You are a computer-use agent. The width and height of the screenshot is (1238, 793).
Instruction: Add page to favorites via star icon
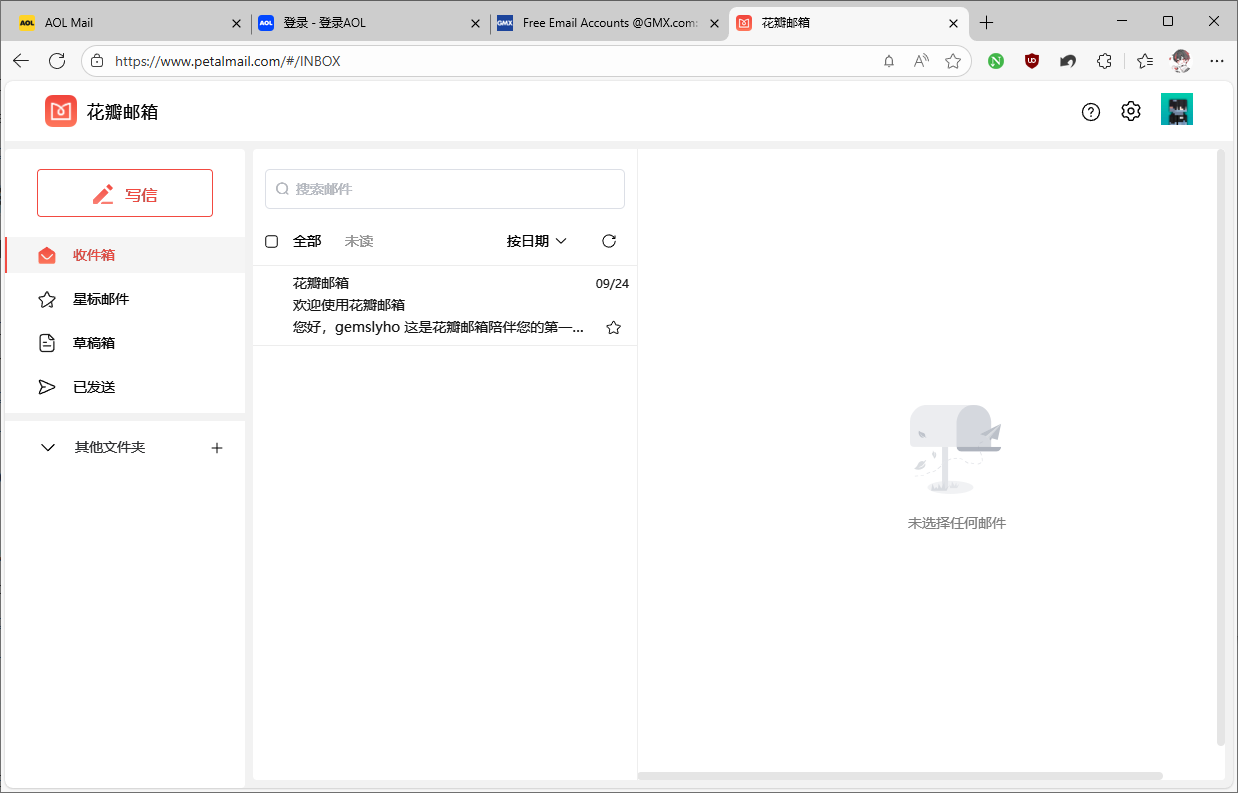[x=952, y=61]
